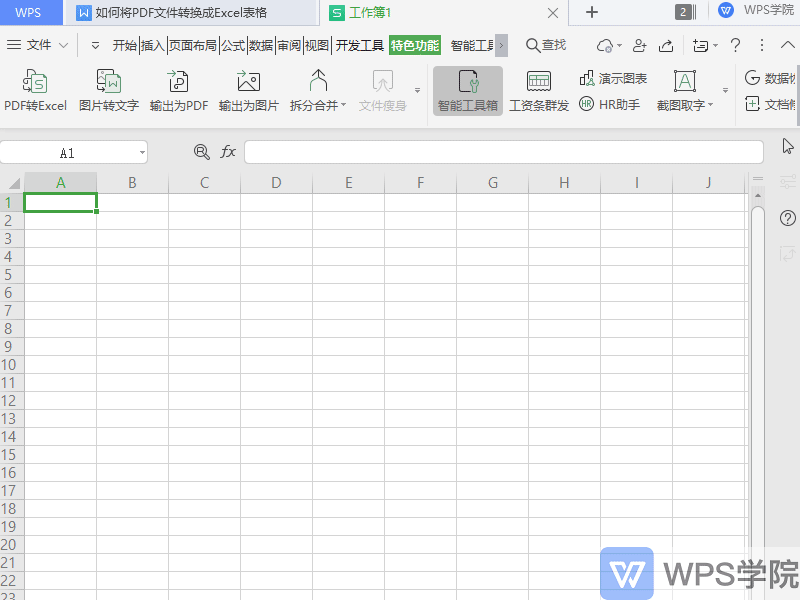
Task: Click the 数据 tool at ribbon right edge
Action: 770,78
